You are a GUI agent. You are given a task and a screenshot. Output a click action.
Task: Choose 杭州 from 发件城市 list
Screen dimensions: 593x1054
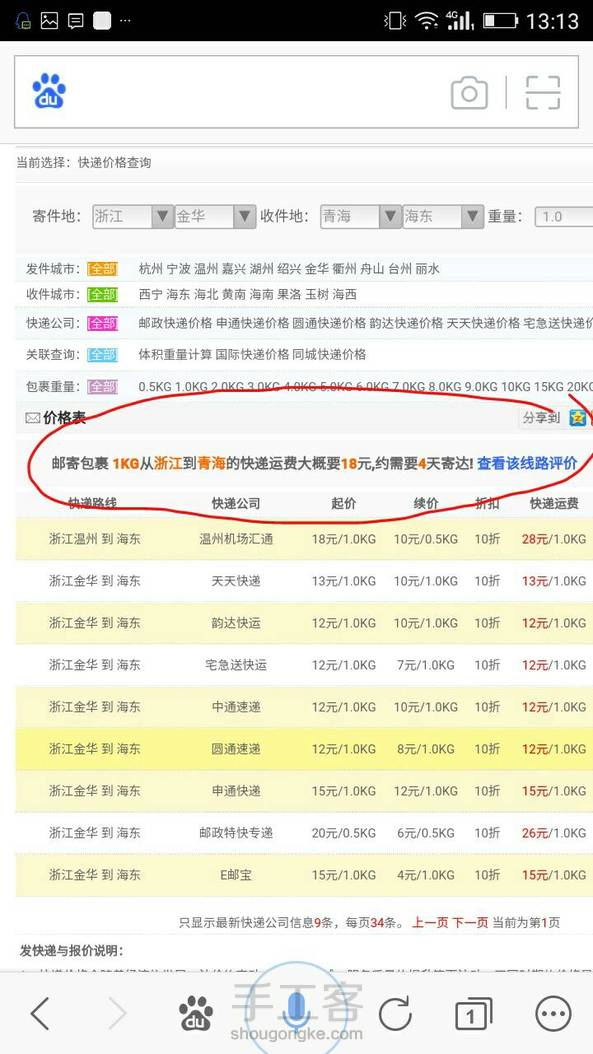(150, 269)
